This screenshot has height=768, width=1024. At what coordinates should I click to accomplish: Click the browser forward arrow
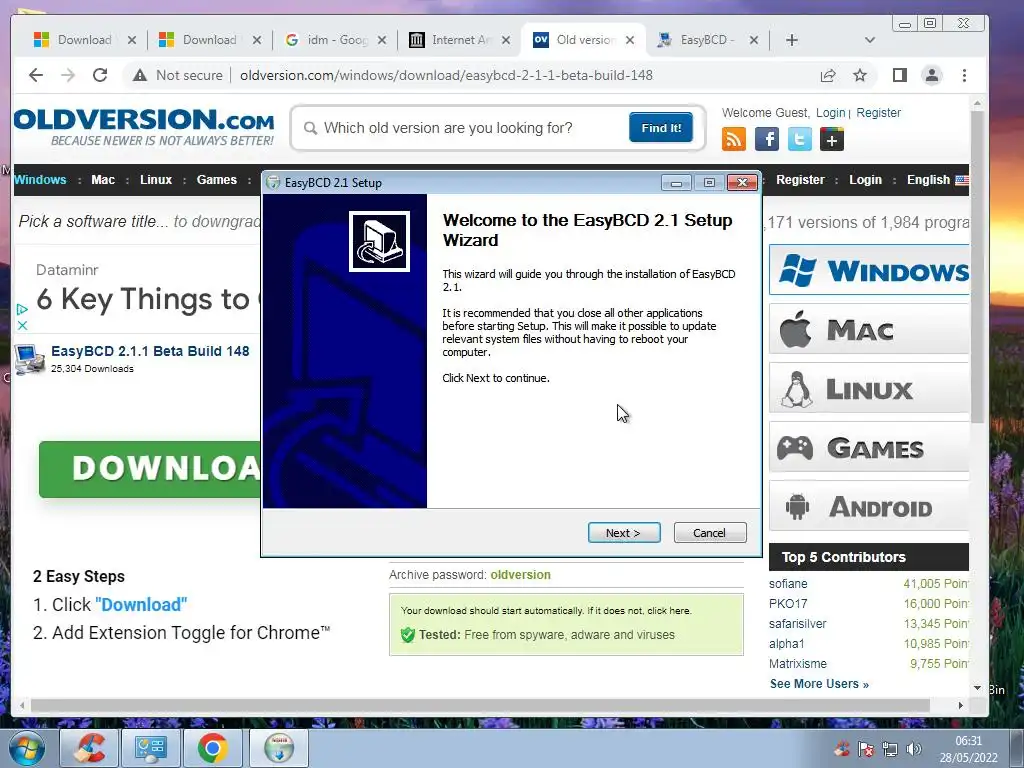click(x=68, y=75)
